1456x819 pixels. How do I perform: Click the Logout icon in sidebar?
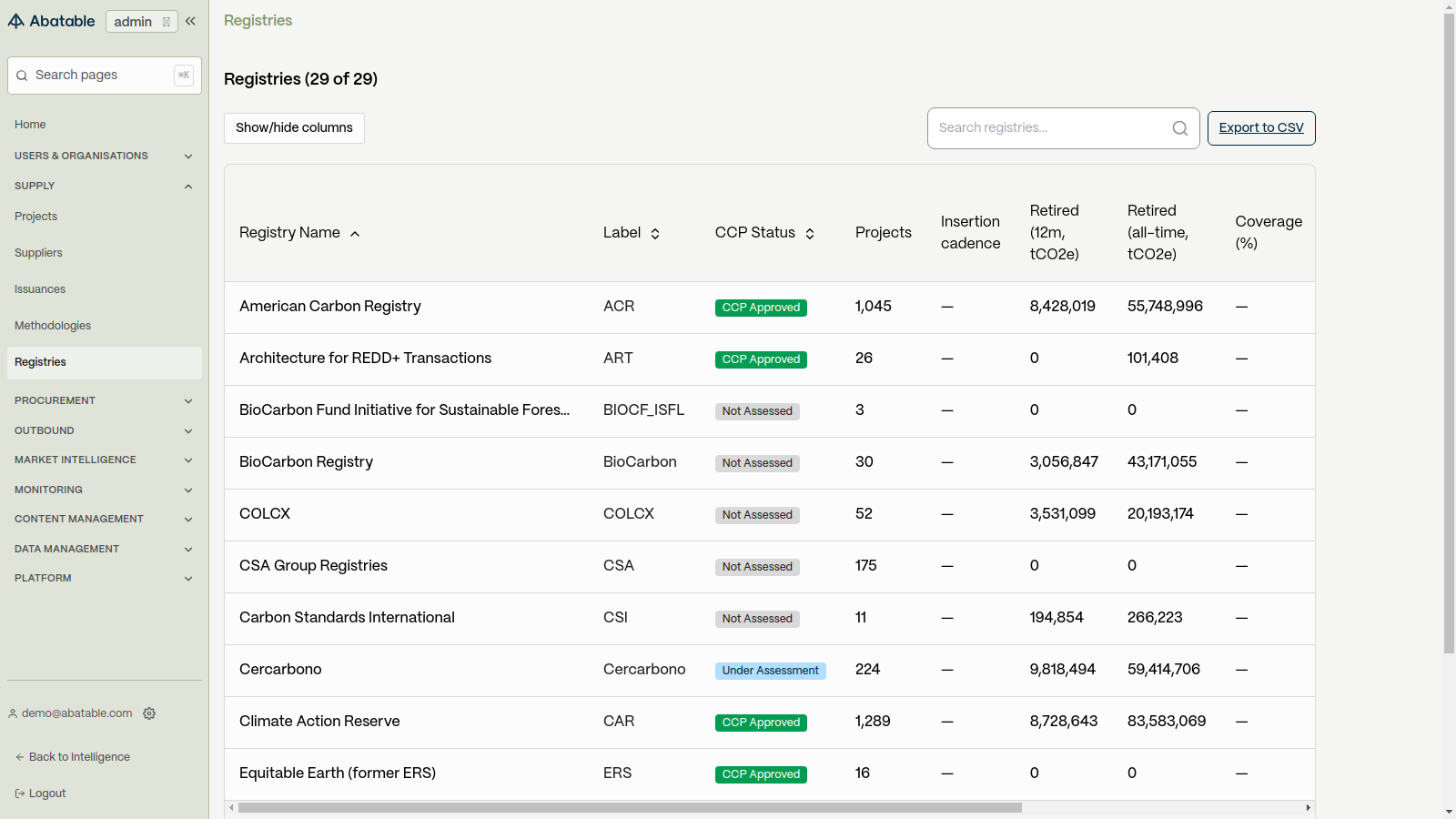point(20,794)
